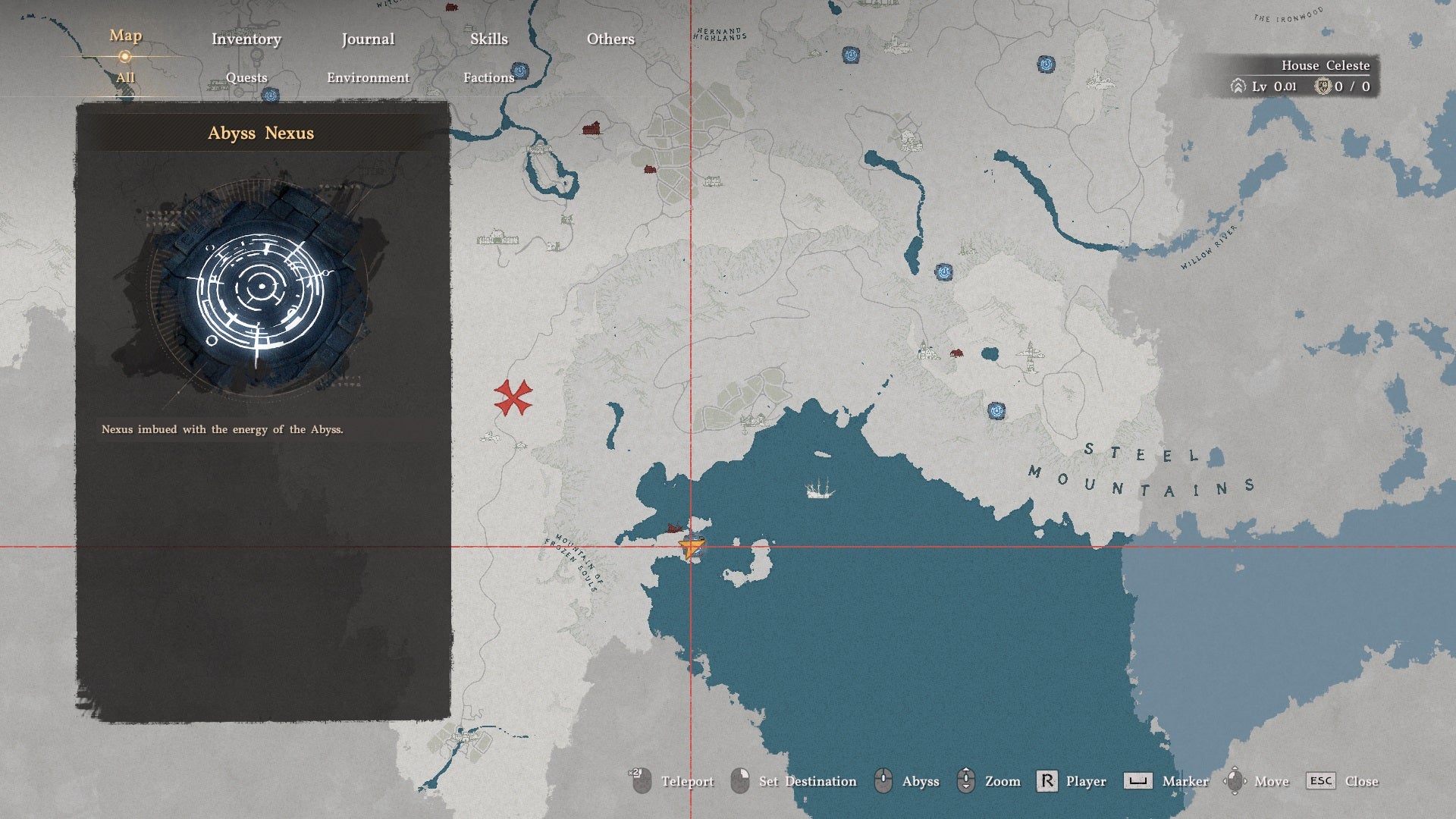Open the Inventory tab

[x=246, y=39]
